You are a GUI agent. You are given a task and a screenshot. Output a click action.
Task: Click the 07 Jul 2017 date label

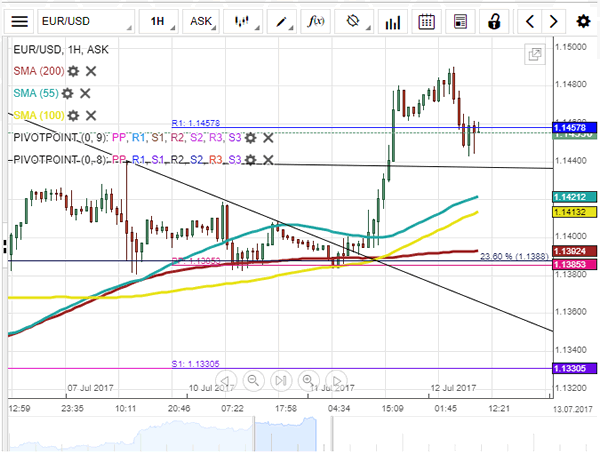(x=91, y=388)
